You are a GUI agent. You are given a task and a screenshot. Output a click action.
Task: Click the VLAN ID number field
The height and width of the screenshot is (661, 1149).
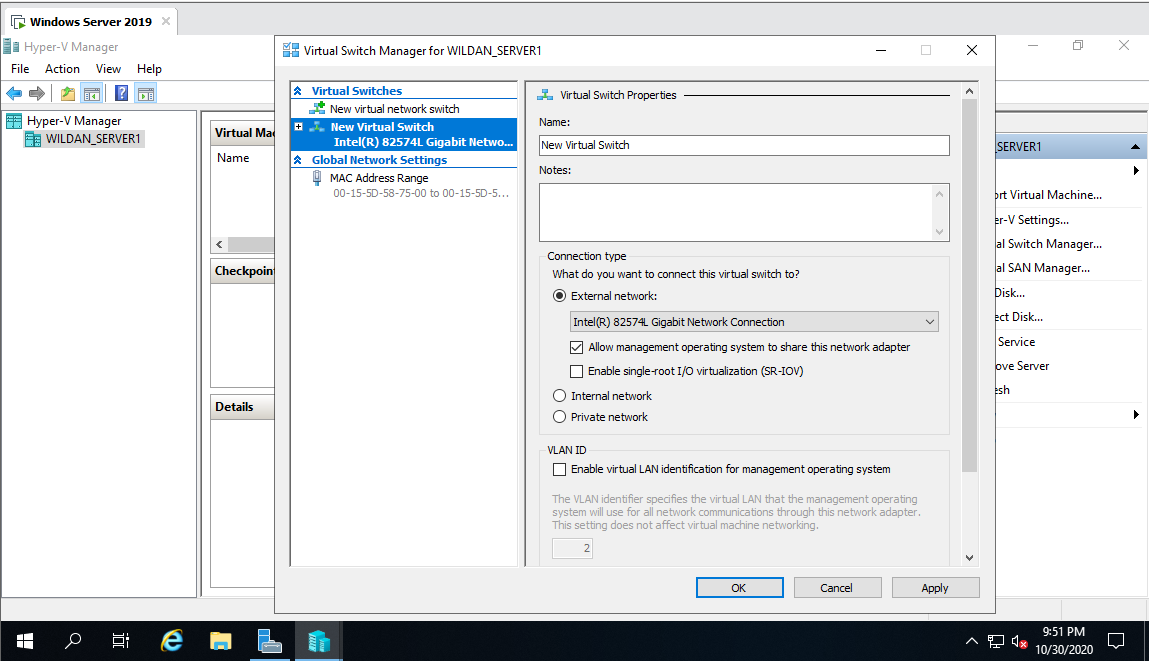[572, 548]
